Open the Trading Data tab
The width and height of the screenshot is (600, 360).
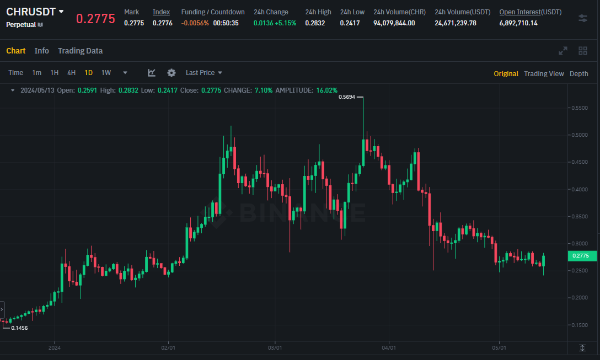(80, 51)
